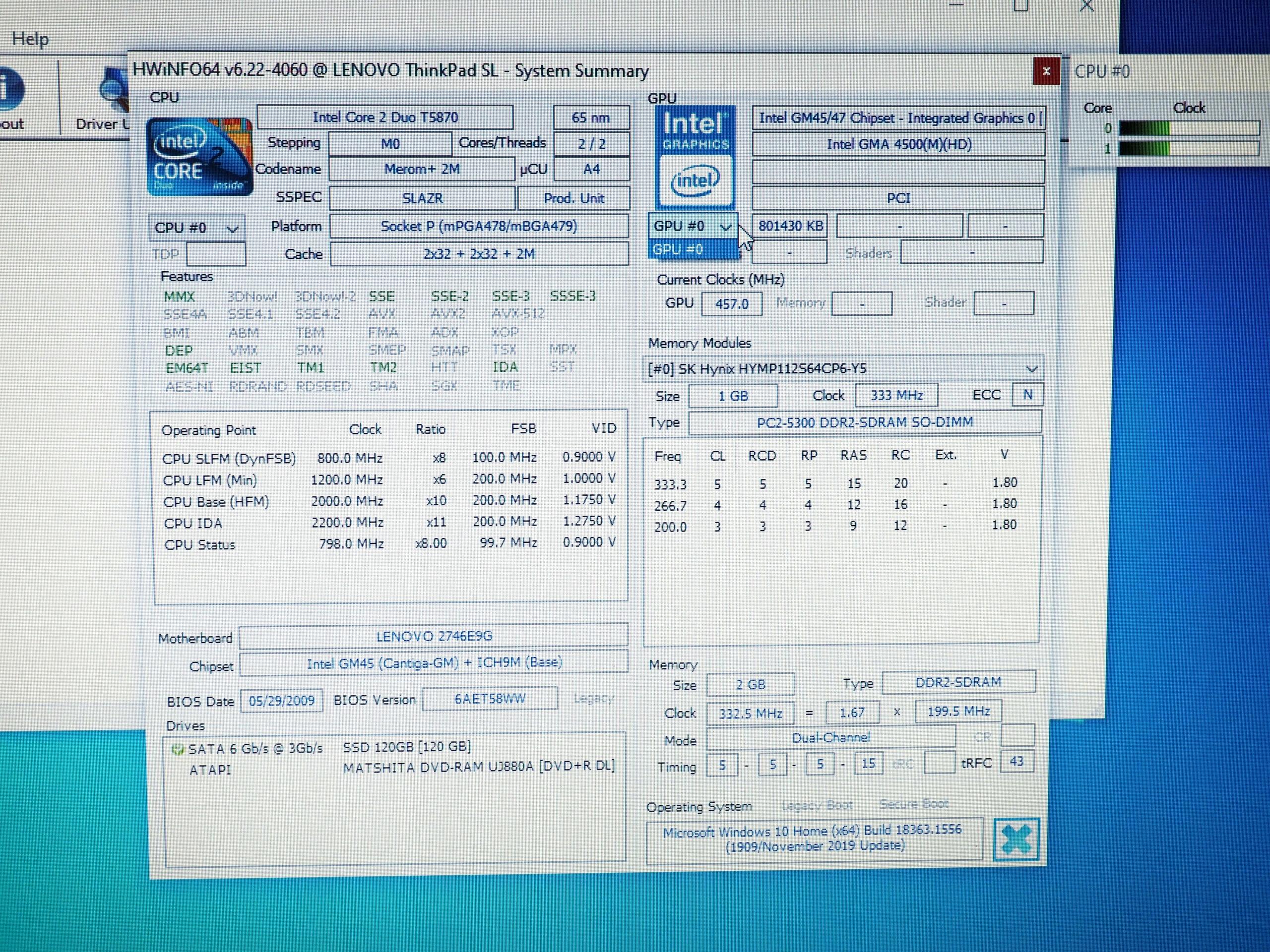The height and width of the screenshot is (952, 1270).
Task: Select the MATSHITA DVD-RAM UJ880A drive entry
Action: (402, 768)
